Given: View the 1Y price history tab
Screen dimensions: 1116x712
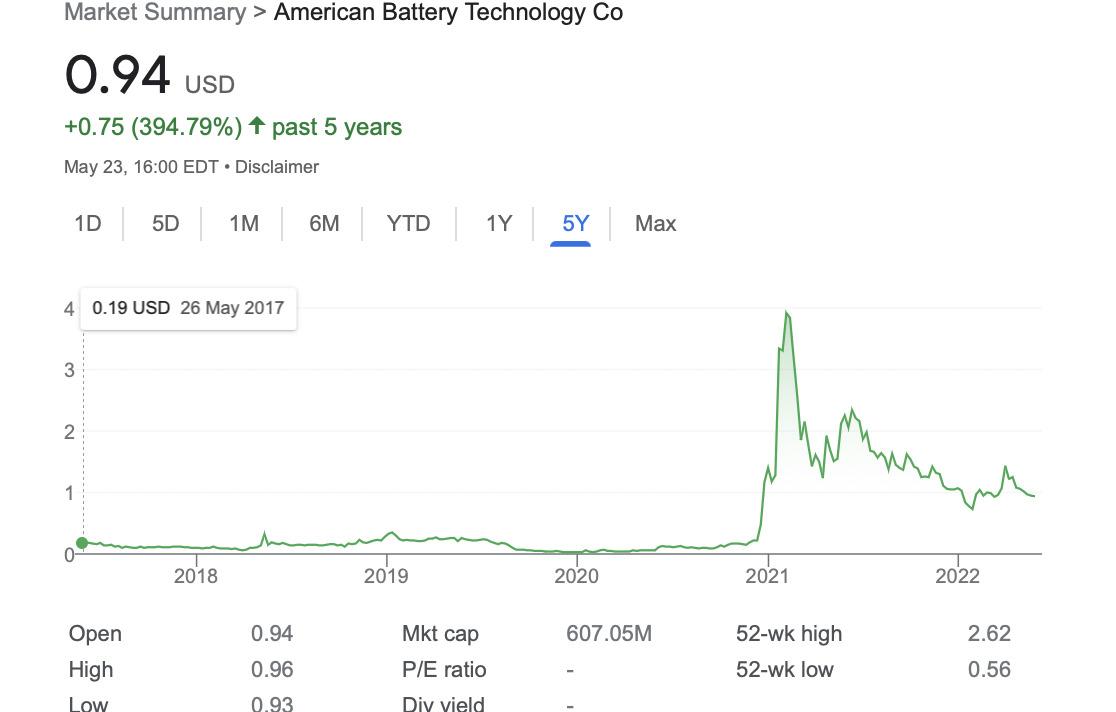Looking at the screenshot, I should point(499,224).
